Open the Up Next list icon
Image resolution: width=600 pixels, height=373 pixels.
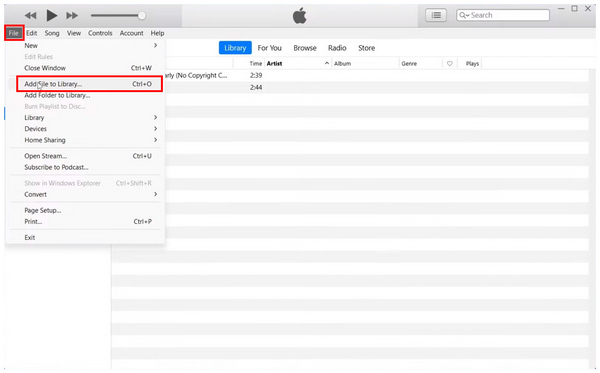(436, 15)
